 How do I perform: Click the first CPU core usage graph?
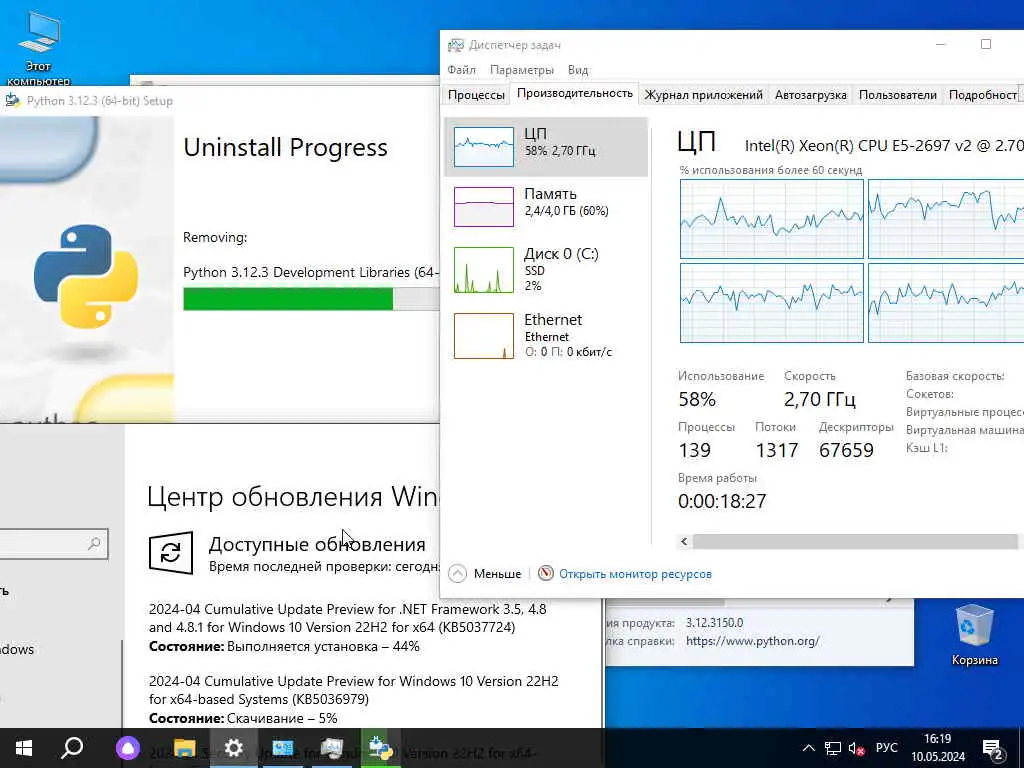[x=771, y=219]
